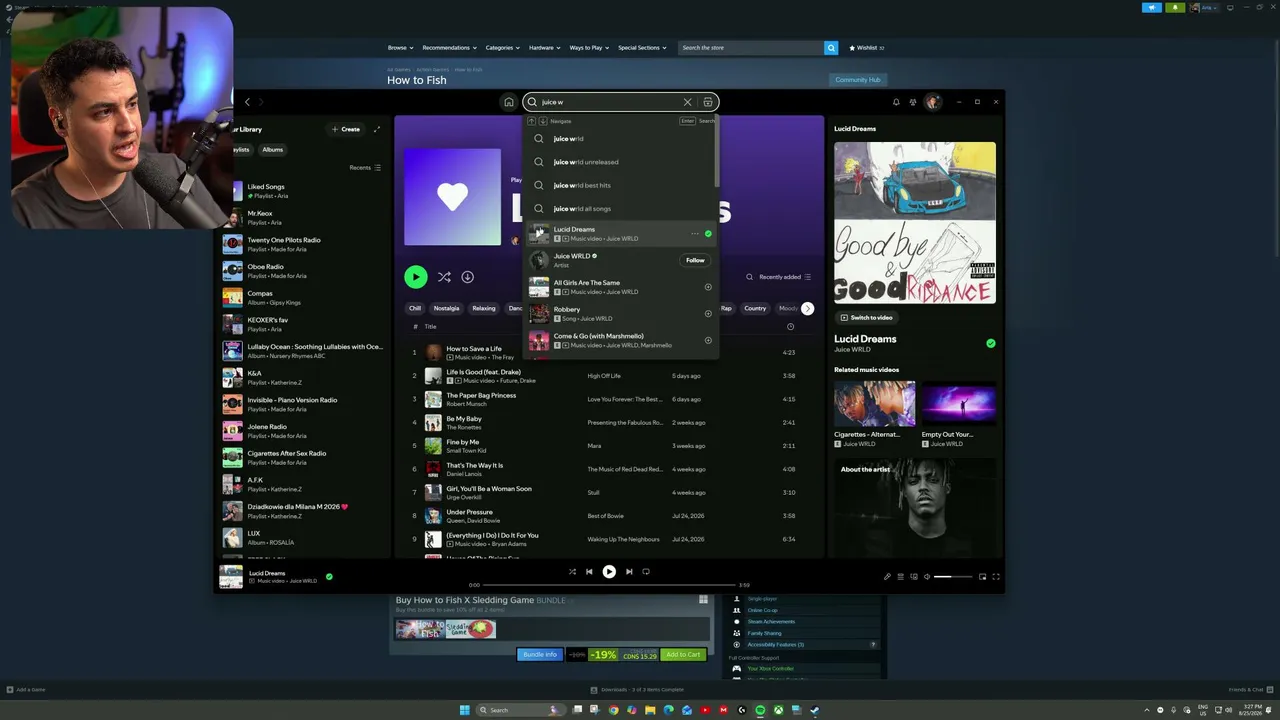Follow the Juice WRLD artist
The width and height of the screenshot is (1280, 720).
pyautogui.click(x=695, y=260)
